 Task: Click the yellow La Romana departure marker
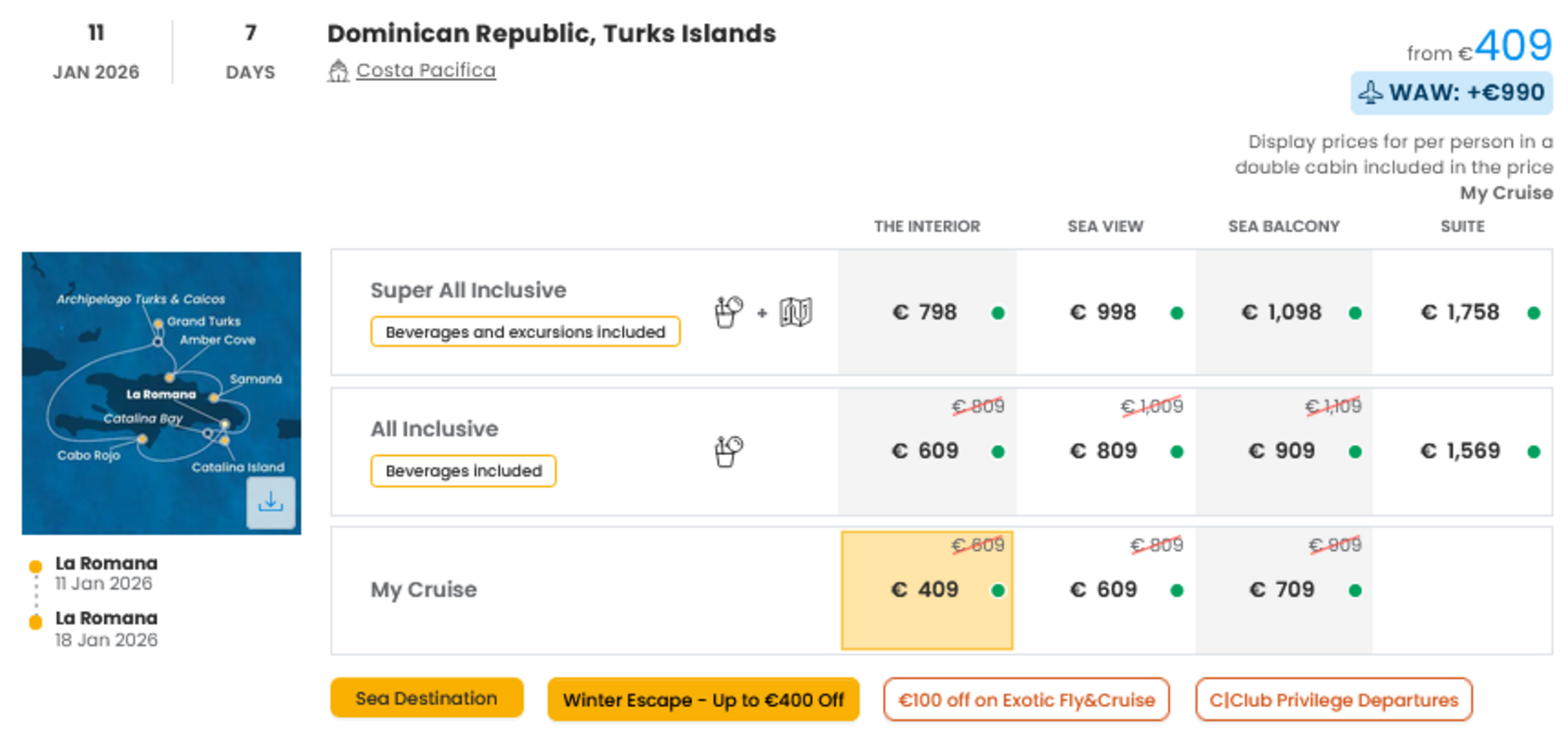pyautogui.click(x=35, y=567)
